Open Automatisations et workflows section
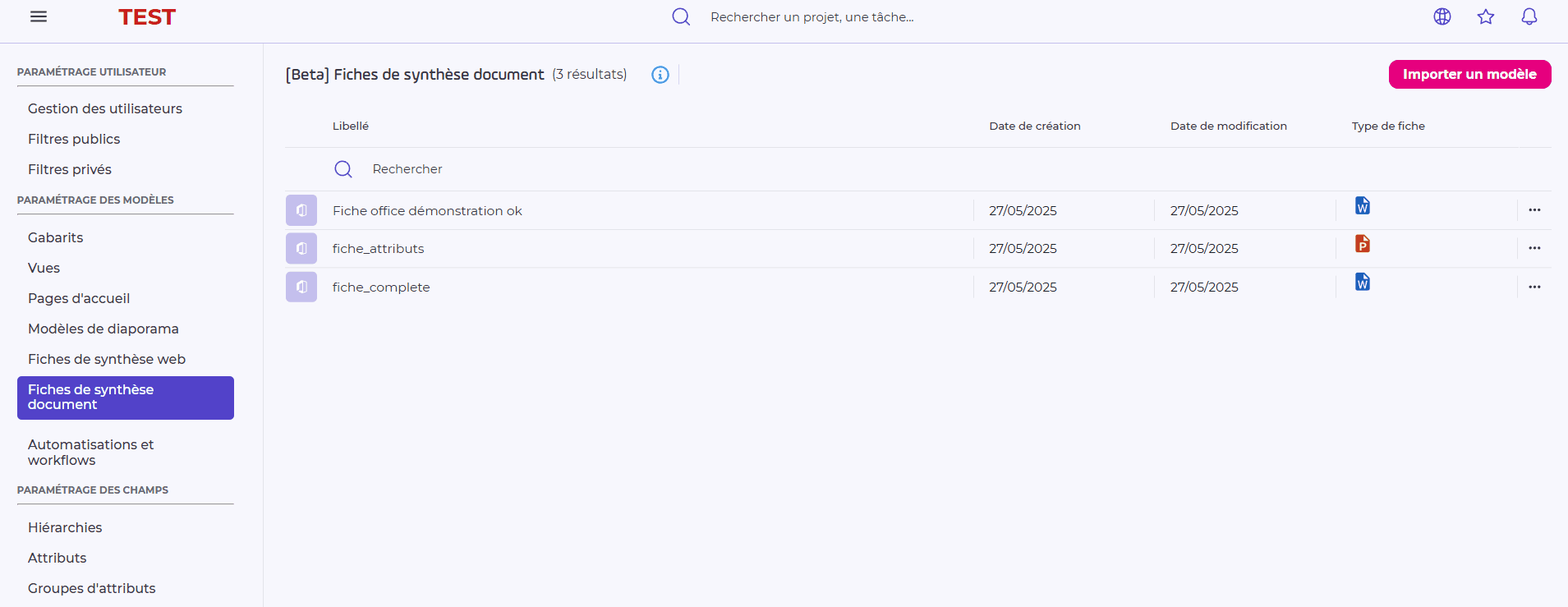Image resolution: width=1568 pixels, height=607 pixels. (91, 452)
